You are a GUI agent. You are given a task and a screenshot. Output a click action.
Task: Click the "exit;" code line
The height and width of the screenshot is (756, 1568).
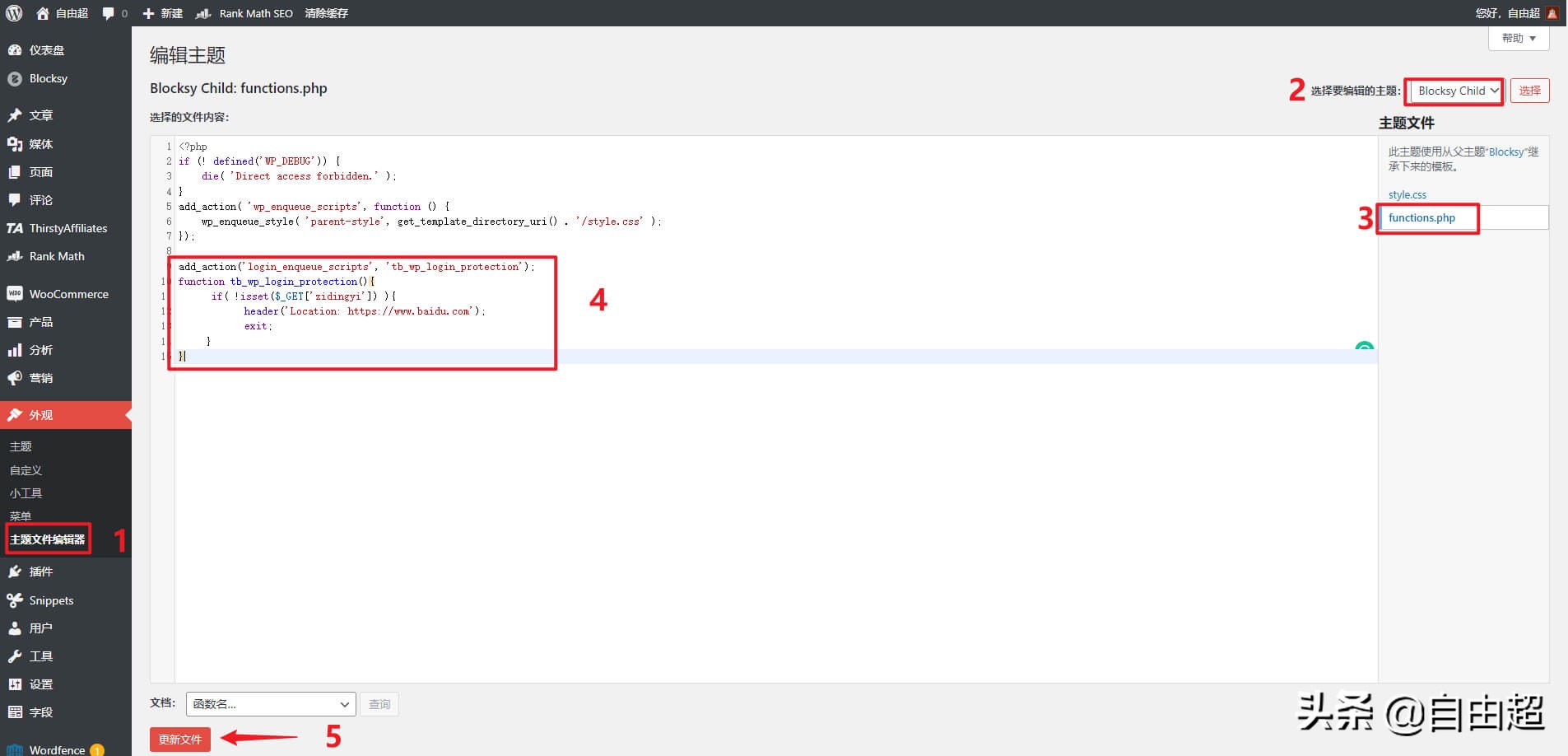[258, 326]
